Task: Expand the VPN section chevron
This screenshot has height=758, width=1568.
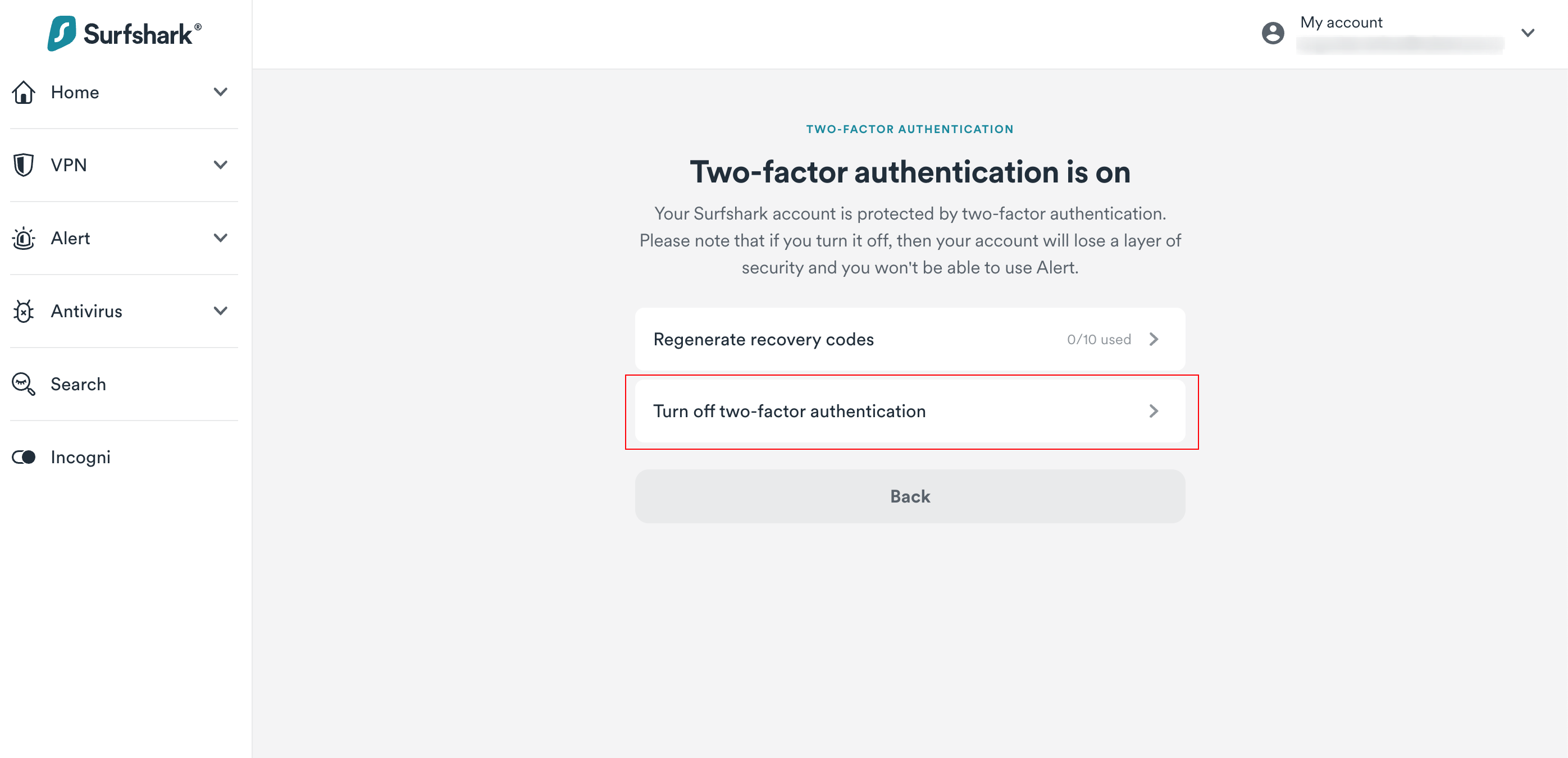Action: [x=221, y=165]
